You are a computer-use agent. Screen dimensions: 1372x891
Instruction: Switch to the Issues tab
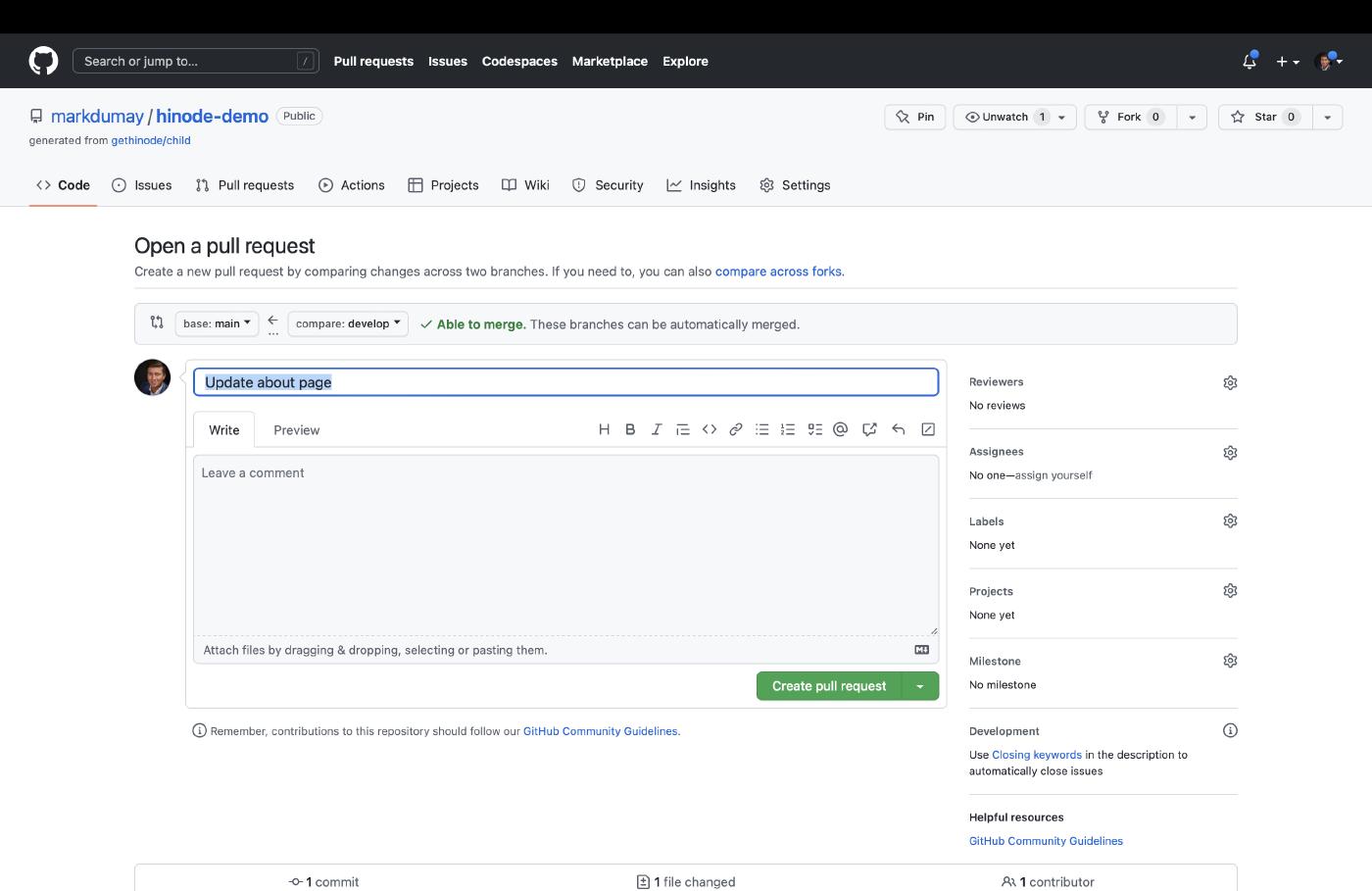click(142, 185)
